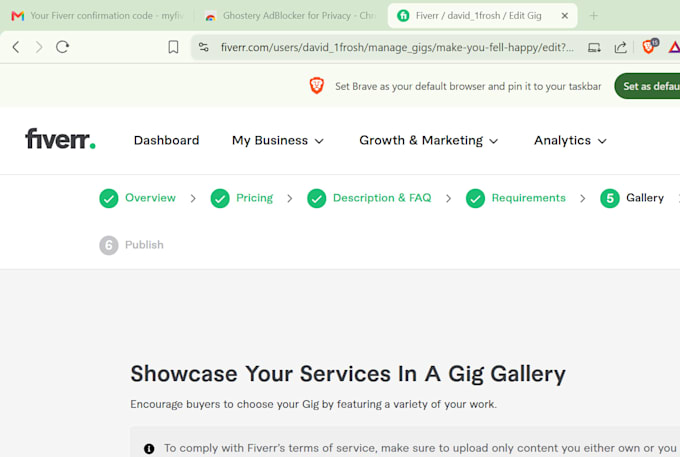The width and height of the screenshot is (680, 457).
Task: Click the Fiverr logo
Action: [x=60, y=139]
